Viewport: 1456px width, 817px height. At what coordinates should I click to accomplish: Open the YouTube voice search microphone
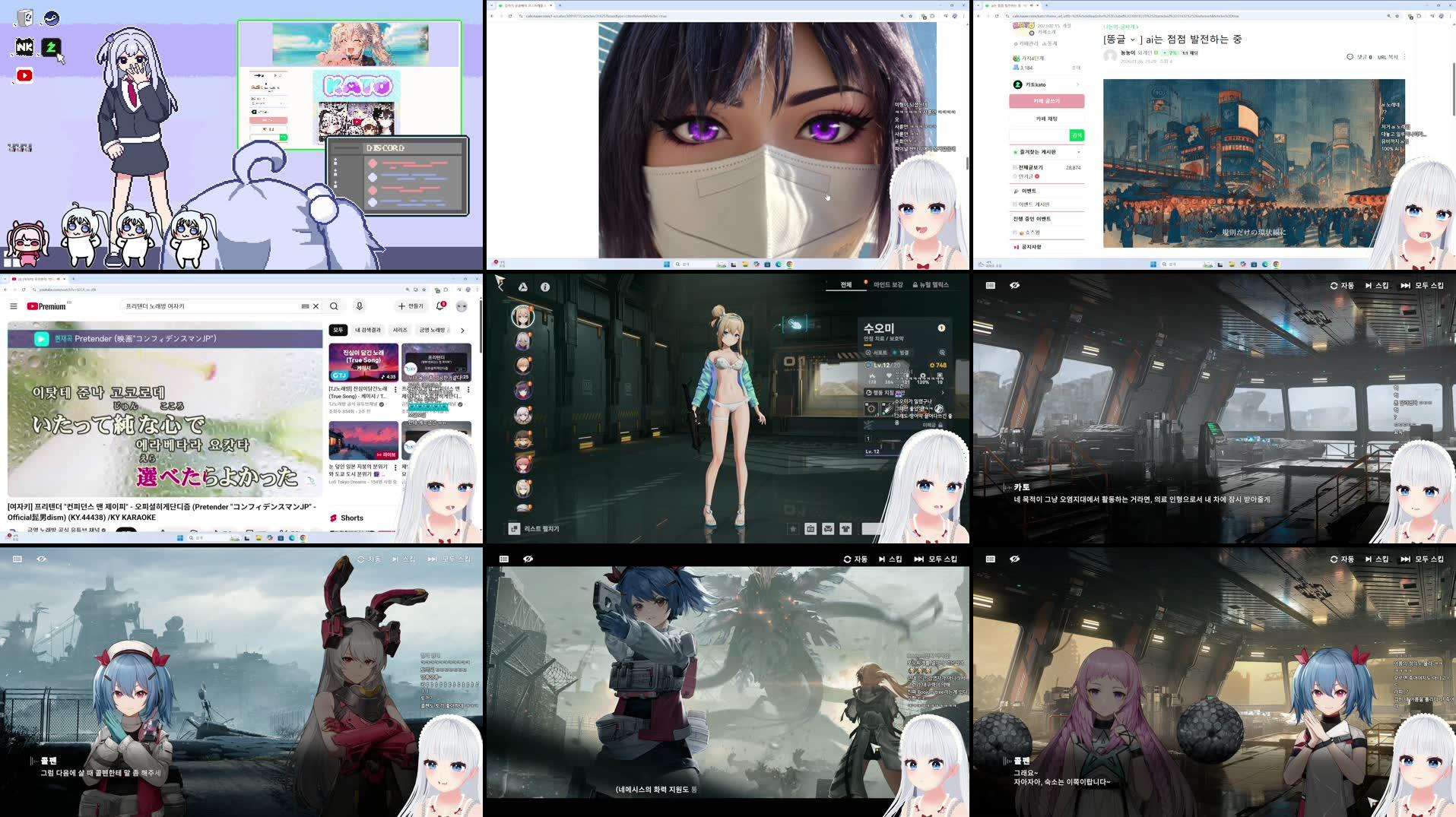coord(357,306)
